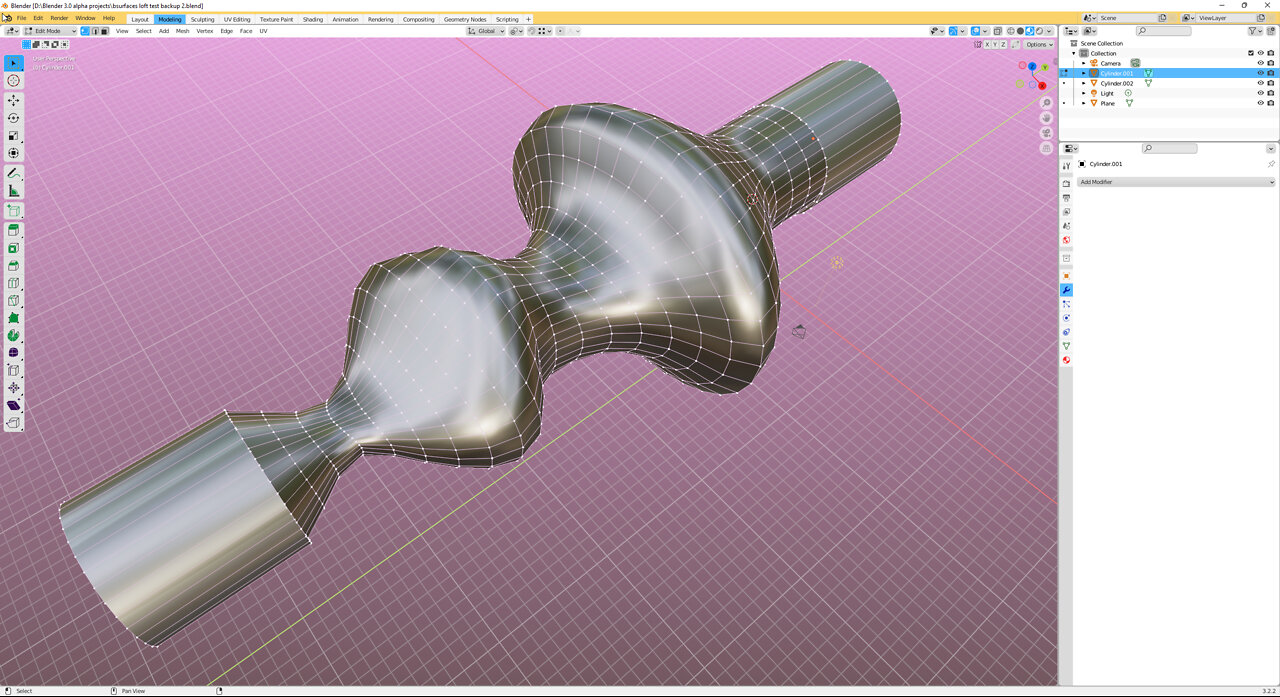Select the Annotate tool
This screenshot has height=697, width=1280.
14,173
